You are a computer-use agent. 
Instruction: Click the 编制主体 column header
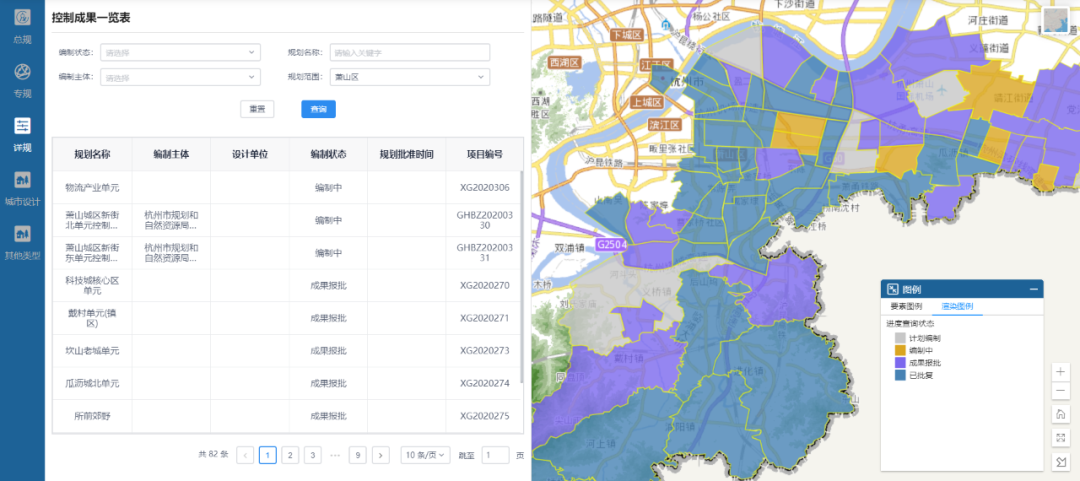click(171, 154)
